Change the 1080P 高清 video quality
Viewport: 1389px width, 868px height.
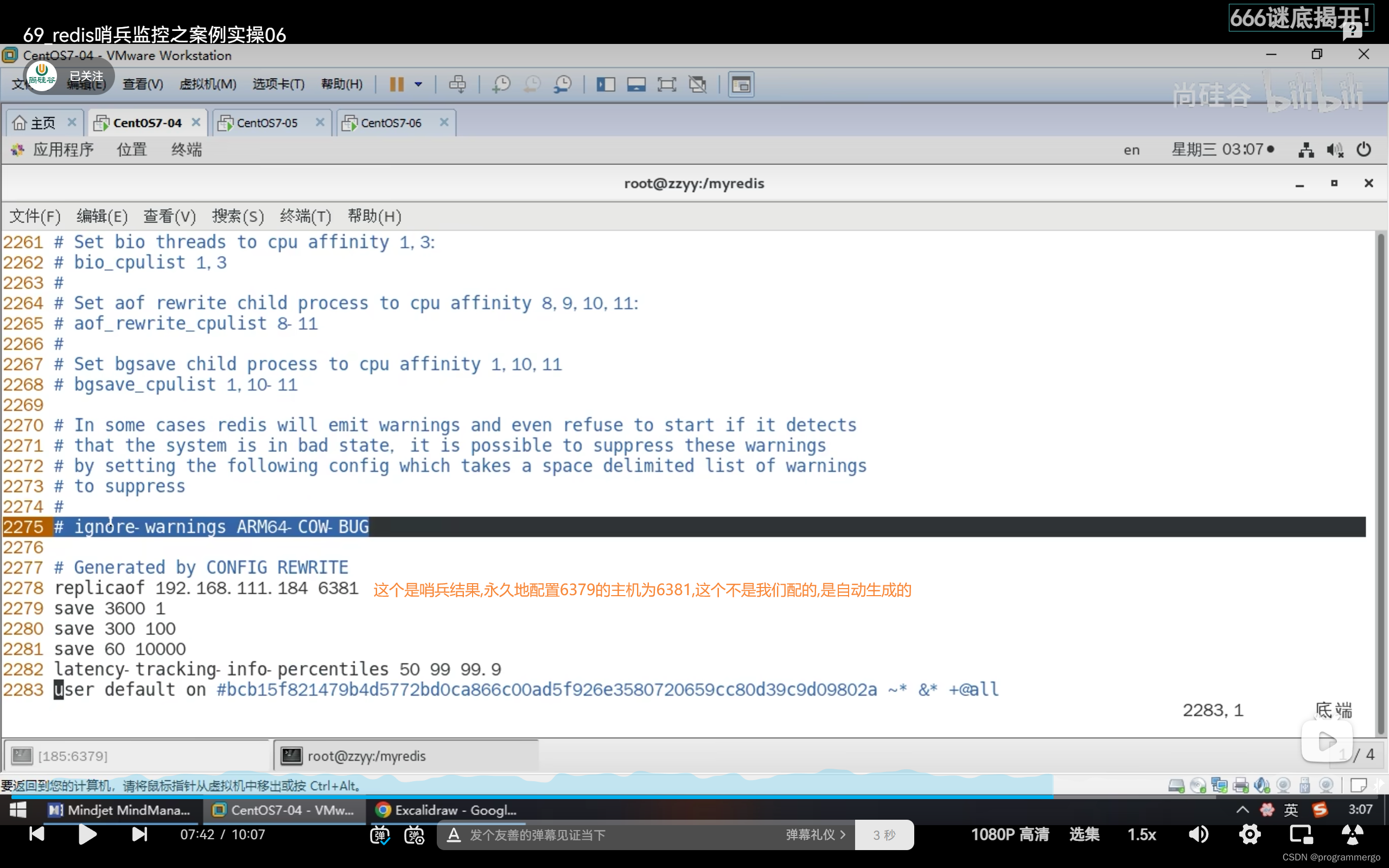click(1010, 835)
